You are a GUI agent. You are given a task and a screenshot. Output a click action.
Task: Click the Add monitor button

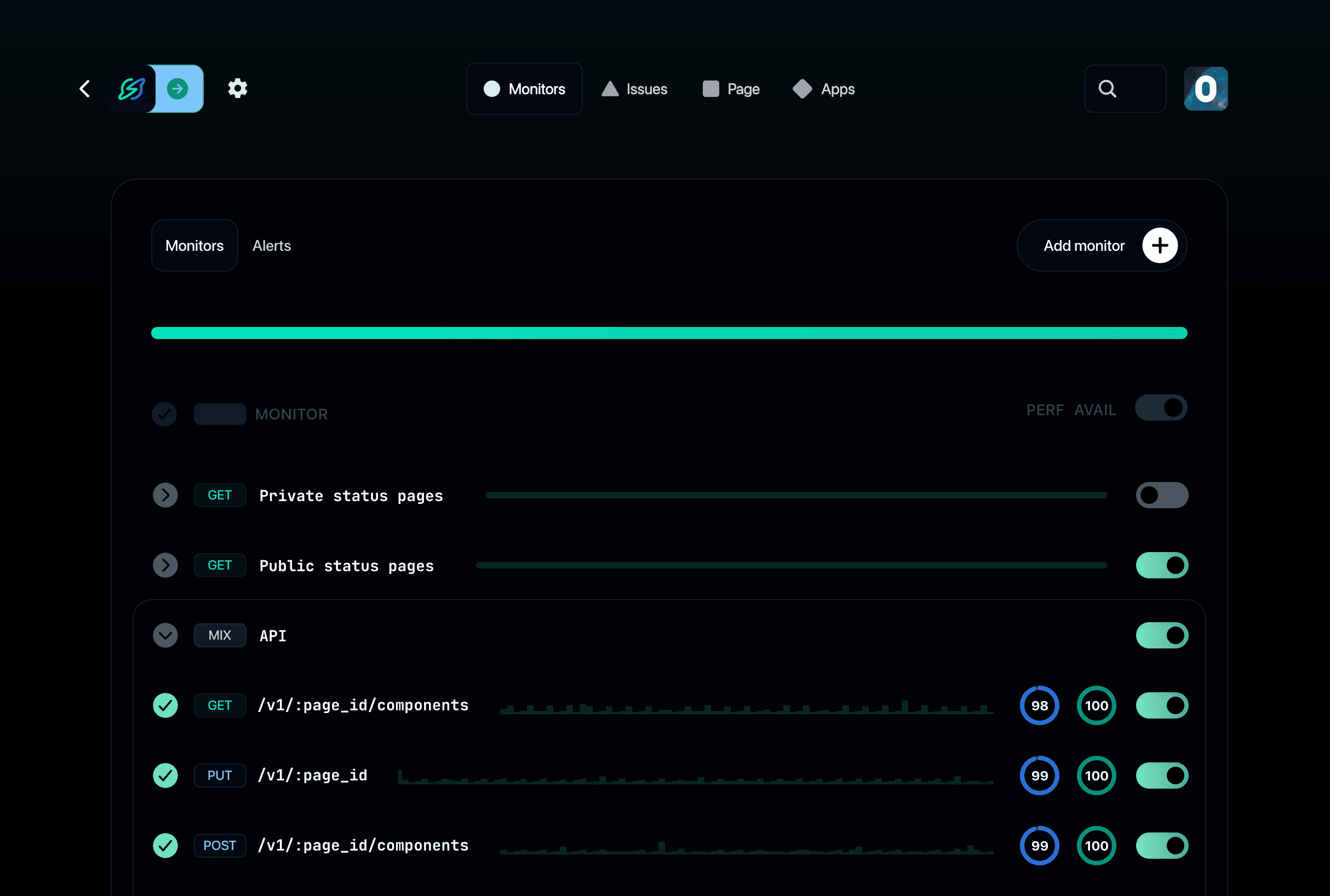click(x=1084, y=246)
